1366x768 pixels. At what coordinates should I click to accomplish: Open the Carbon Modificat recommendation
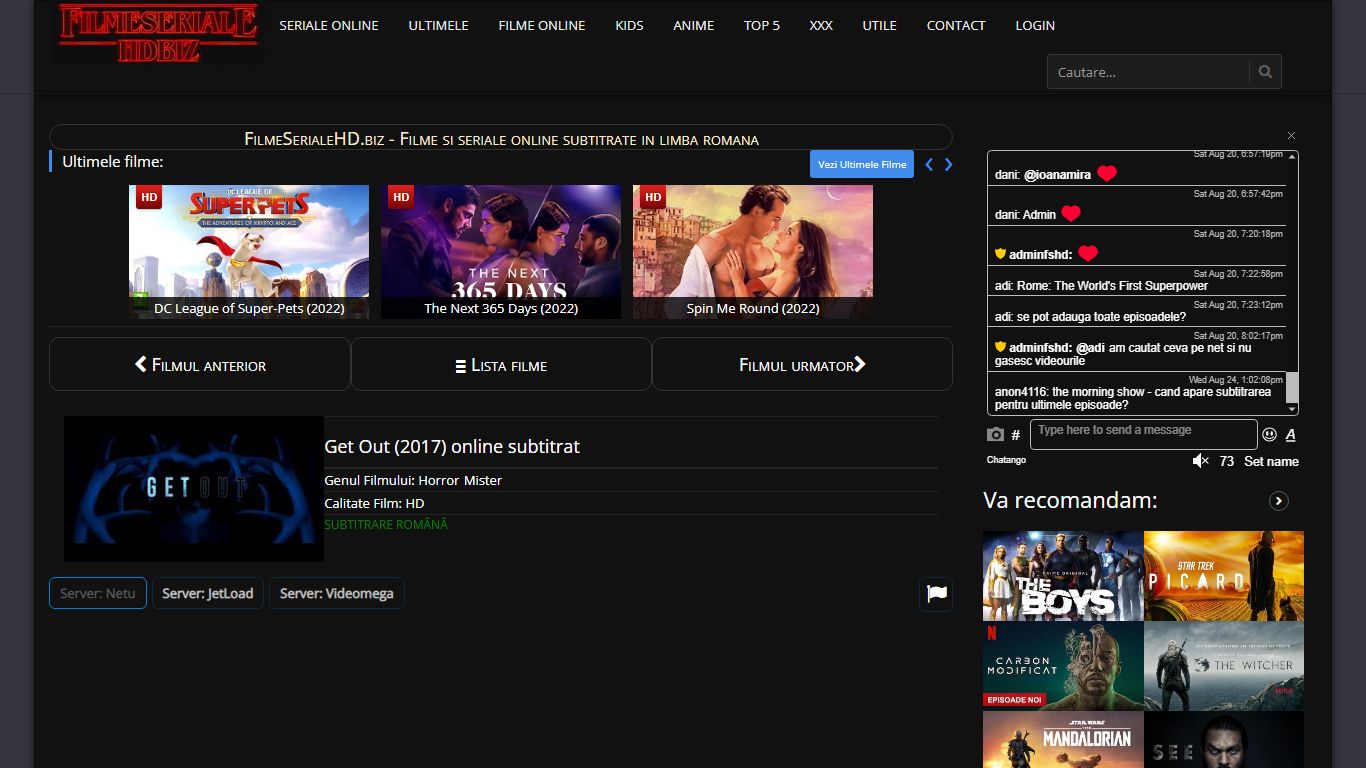pos(1063,666)
